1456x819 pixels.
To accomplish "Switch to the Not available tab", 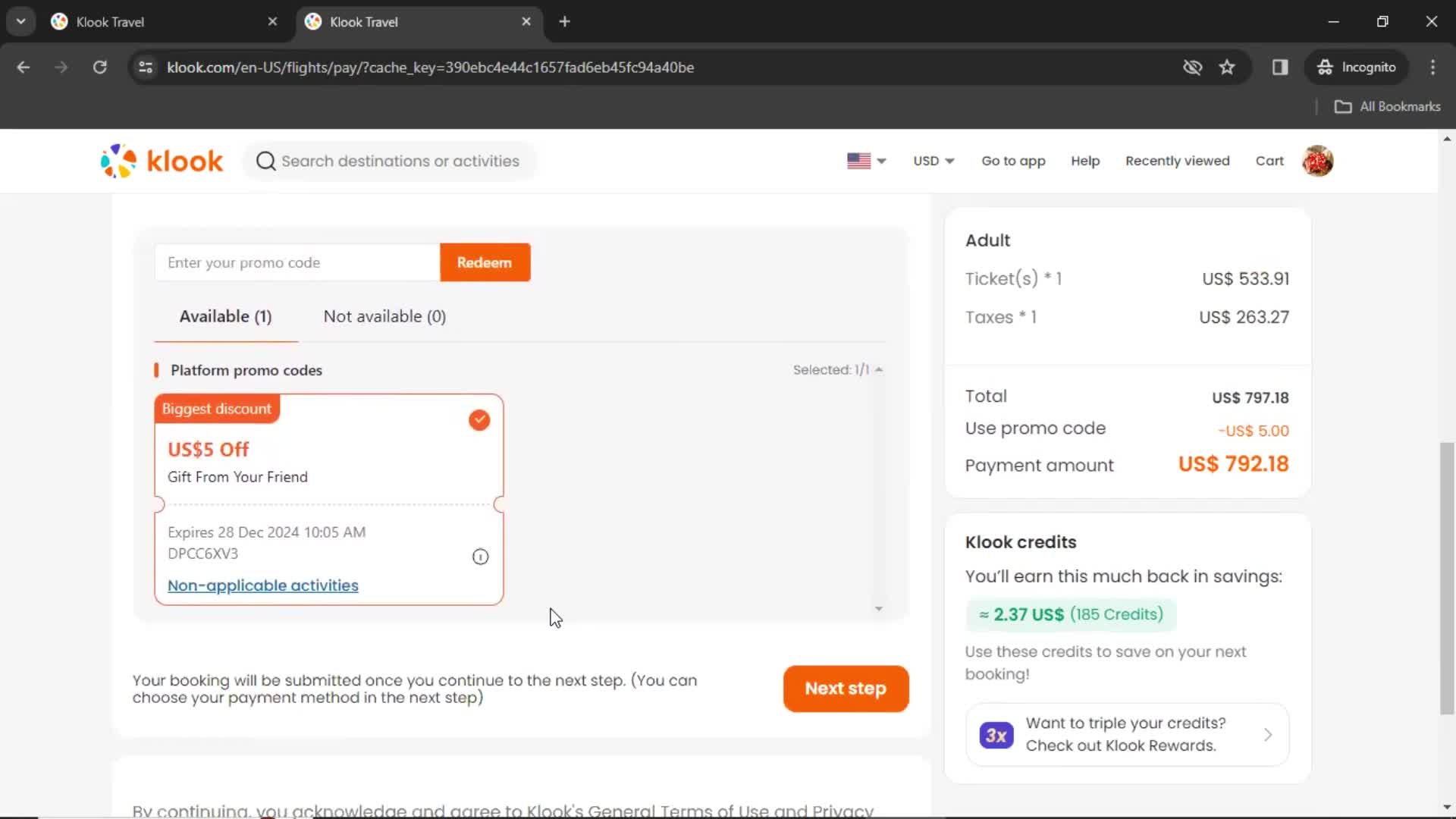I will click(x=384, y=316).
